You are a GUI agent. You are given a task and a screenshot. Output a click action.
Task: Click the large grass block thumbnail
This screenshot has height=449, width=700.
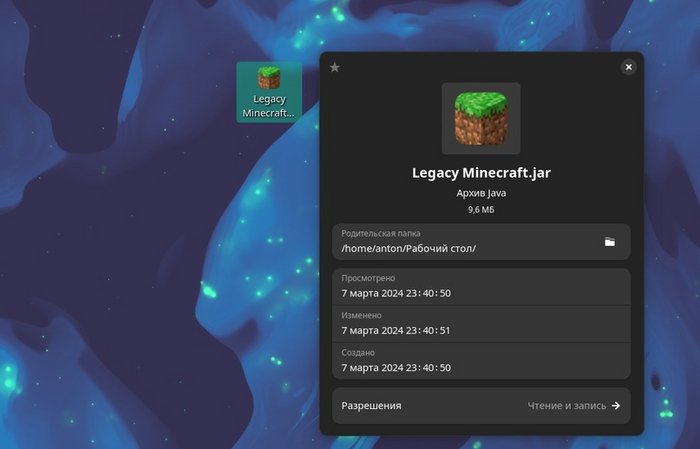tap(481, 118)
